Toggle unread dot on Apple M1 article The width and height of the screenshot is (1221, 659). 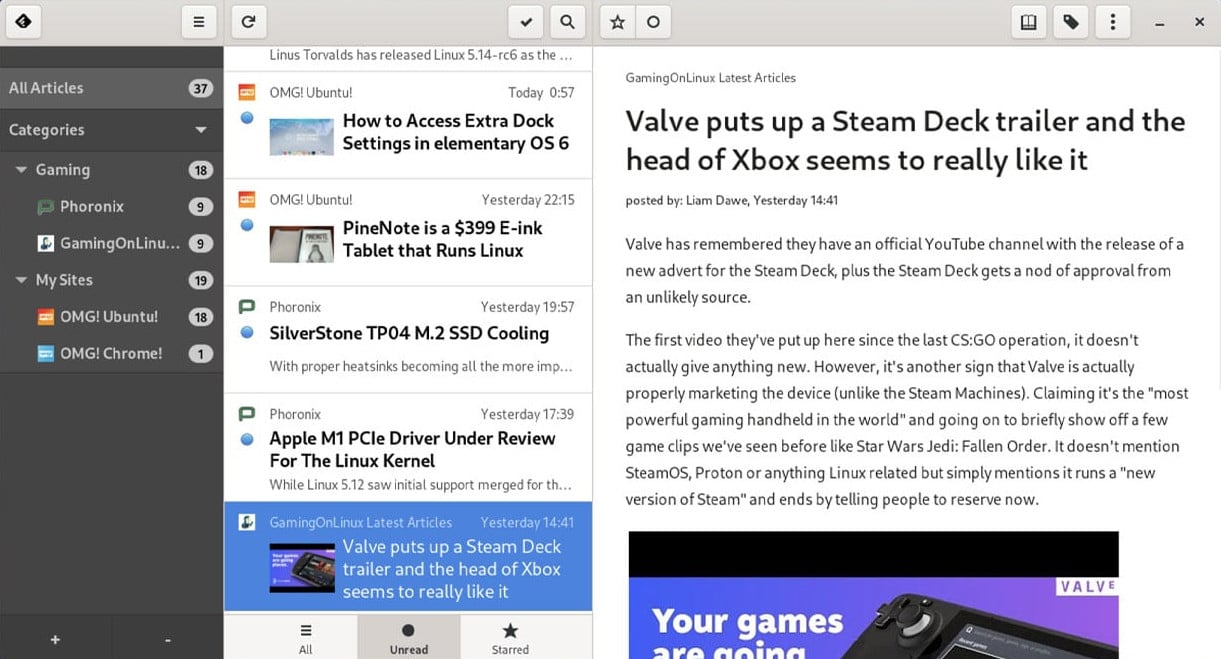tap(247, 439)
